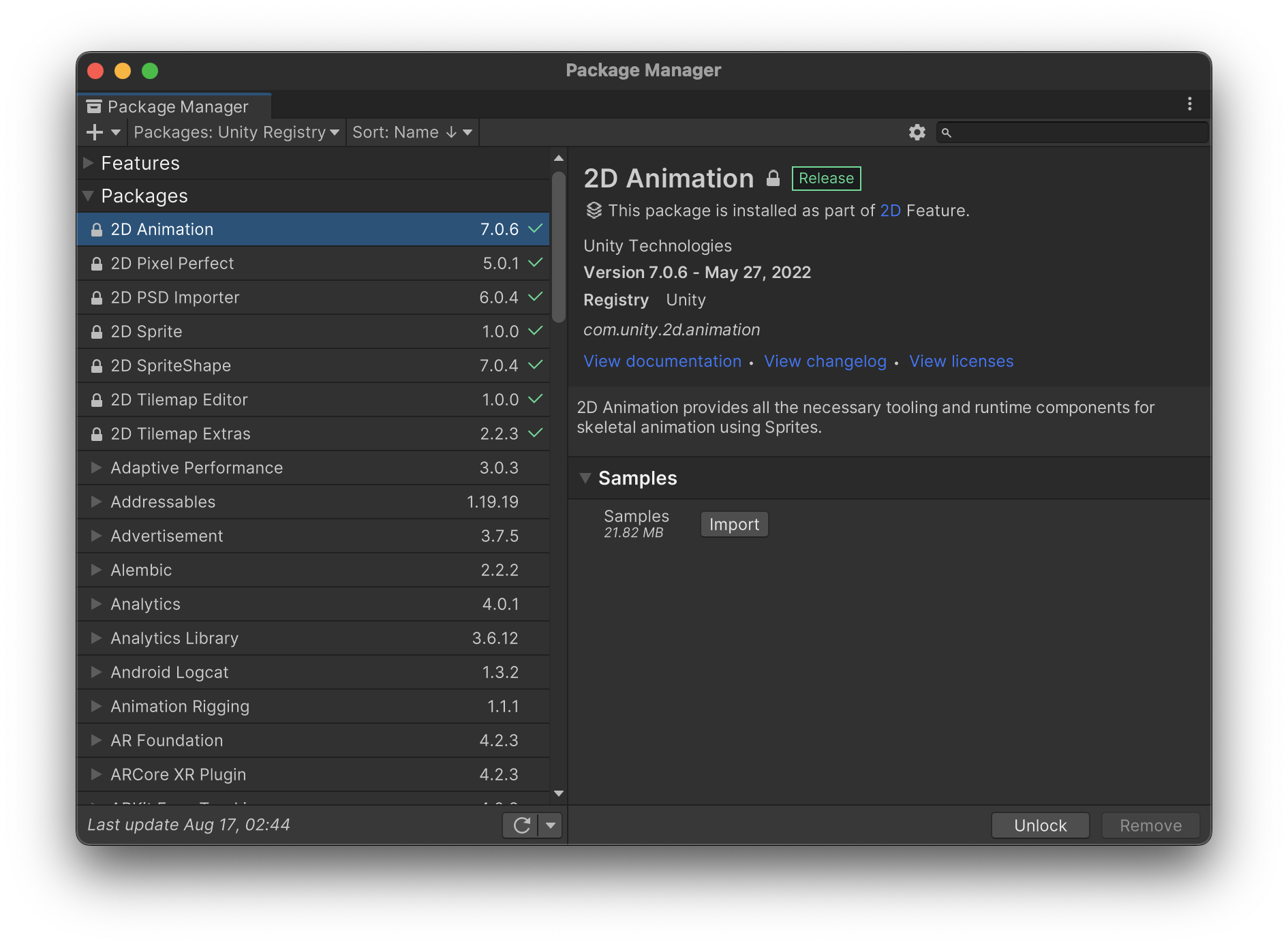This screenshot has width=1288, height=946.
Task: Select the 2D PSD Importer package
Action: click(313, 298)
